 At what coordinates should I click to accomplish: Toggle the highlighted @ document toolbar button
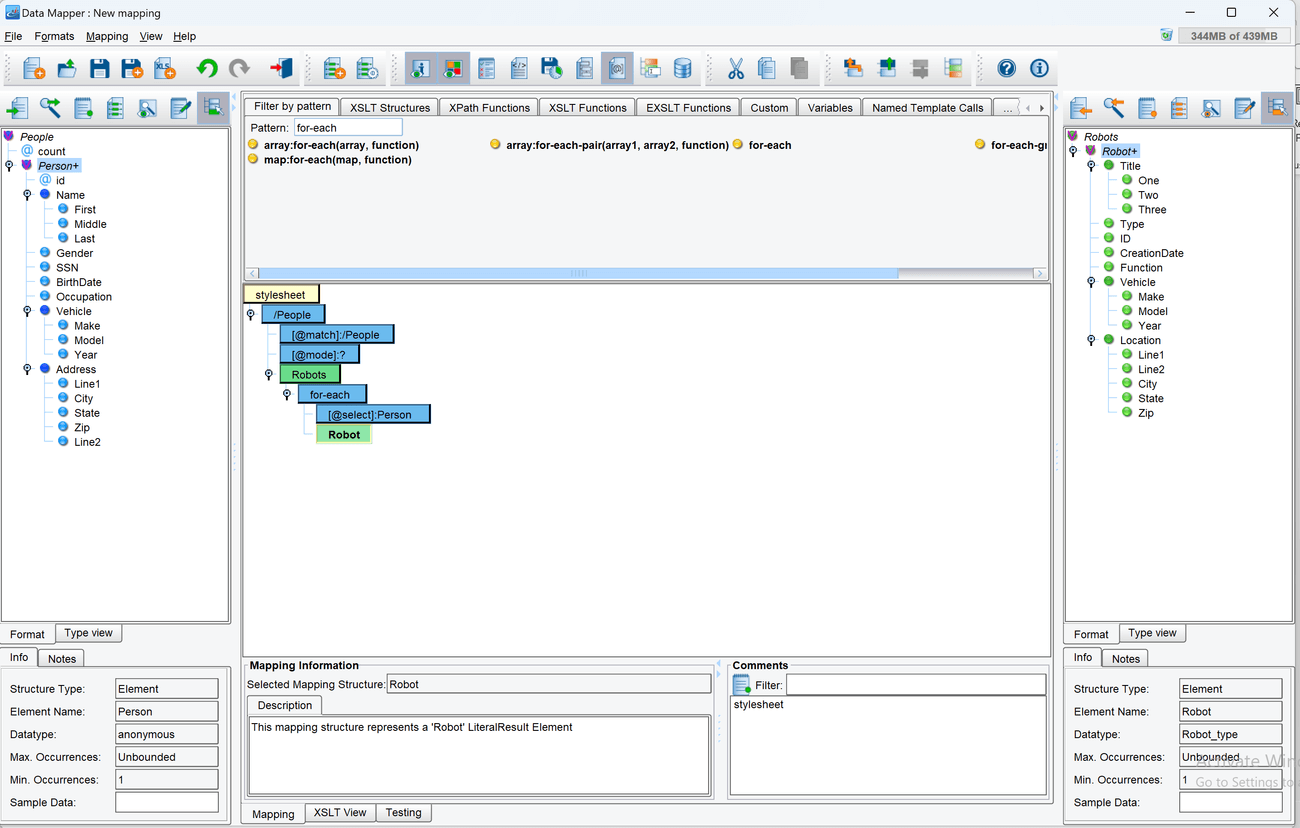617,68
